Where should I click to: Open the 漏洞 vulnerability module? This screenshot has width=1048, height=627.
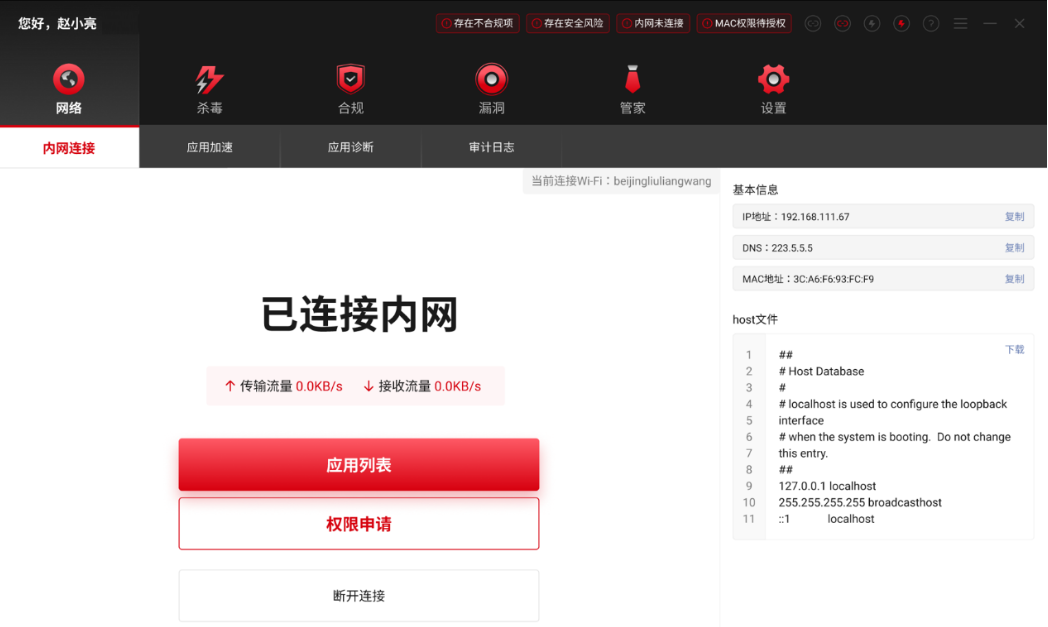click(x=491, y=88)
